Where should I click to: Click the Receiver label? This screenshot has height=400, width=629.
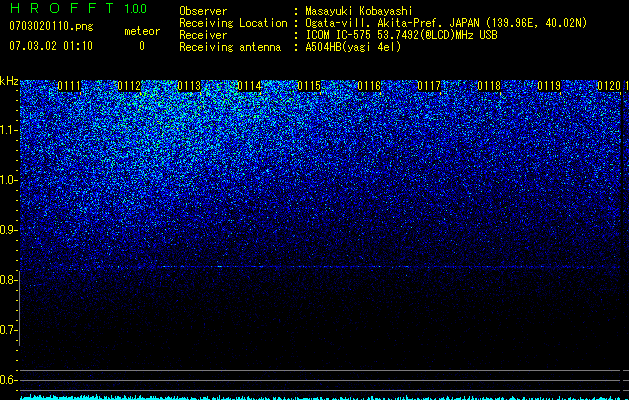click(203, 35)
